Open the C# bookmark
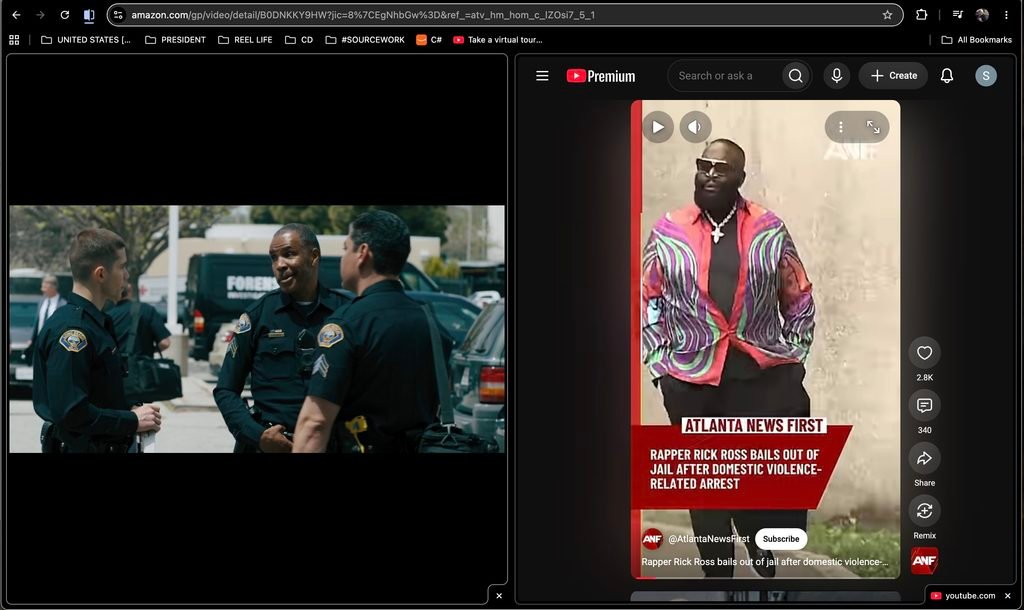Image resolution: width=1024 pixels, height=610 pixels. 429,40
